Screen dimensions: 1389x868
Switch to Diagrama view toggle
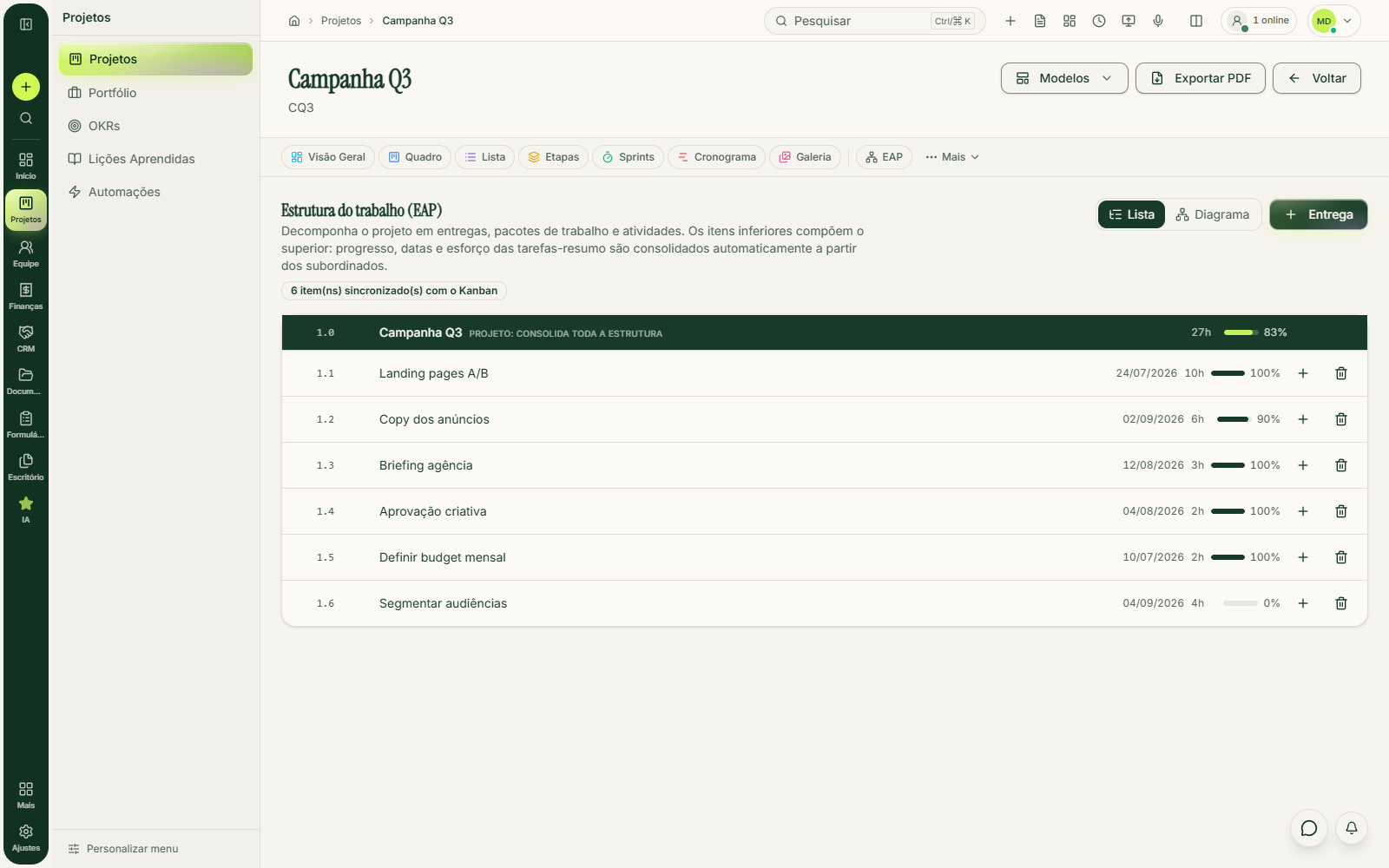[1212, 214]
